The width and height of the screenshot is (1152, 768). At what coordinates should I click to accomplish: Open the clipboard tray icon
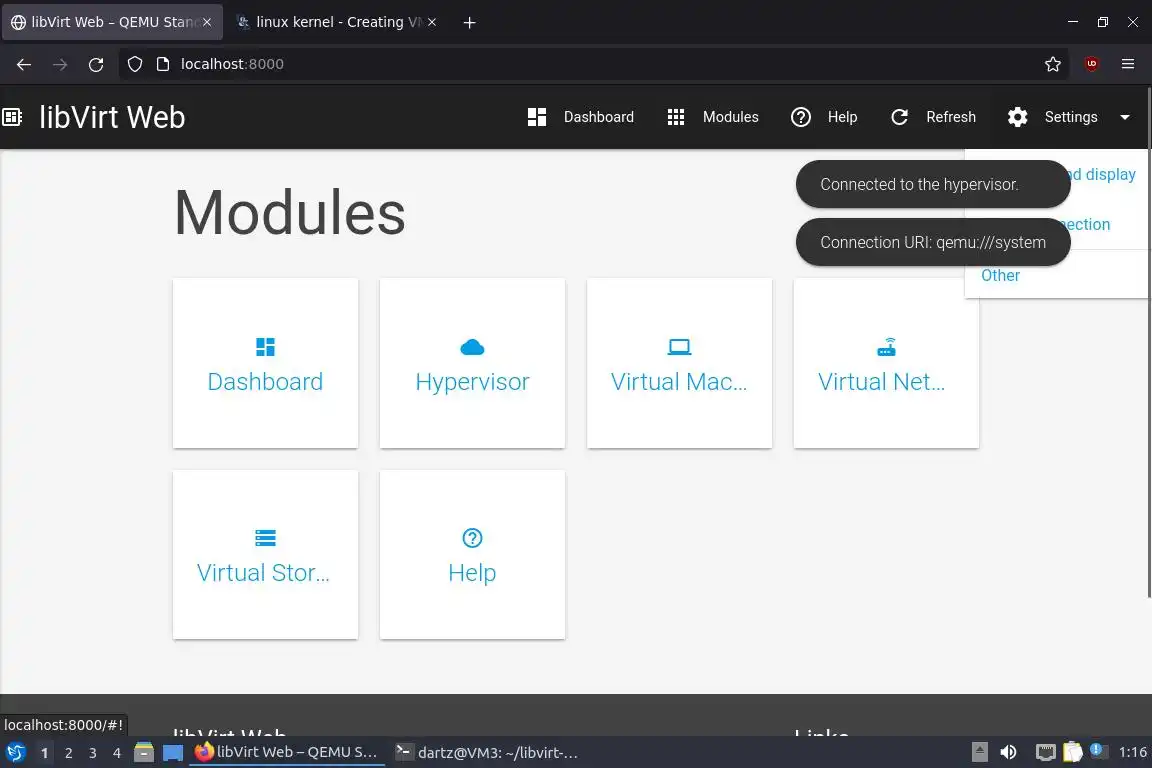(1073, 752)
